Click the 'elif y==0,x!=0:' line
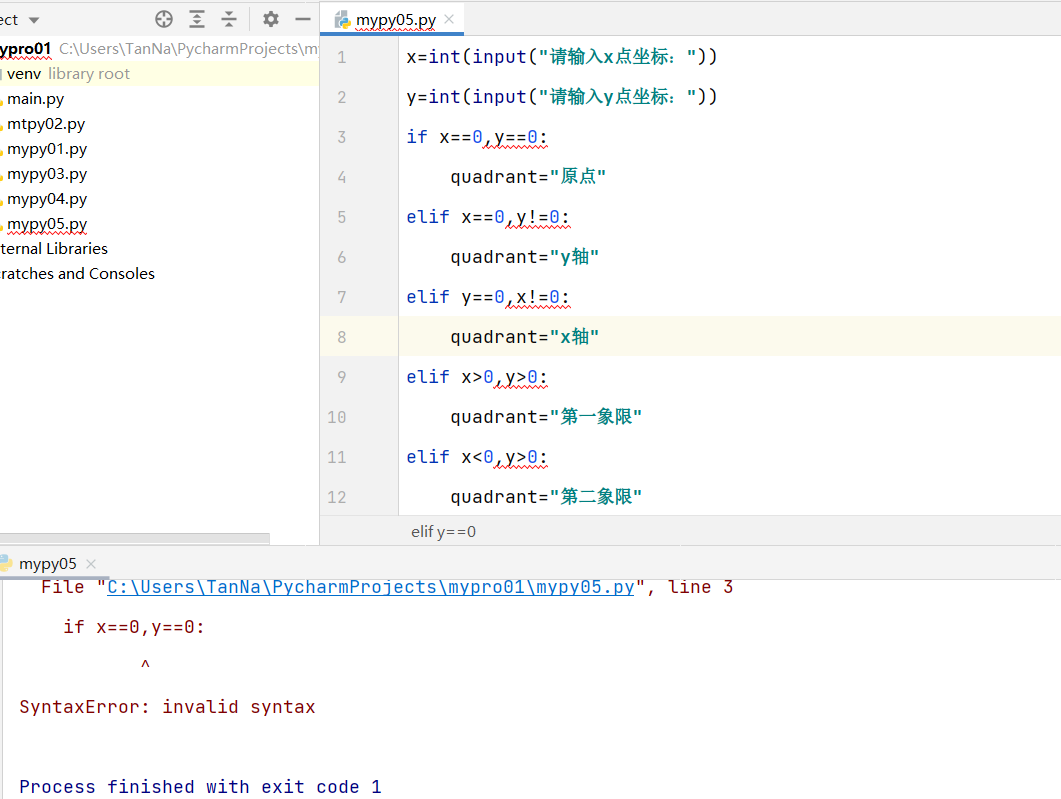Viewport: 1061px width, 799px height. pyautogui.click(x=488, y=297)
